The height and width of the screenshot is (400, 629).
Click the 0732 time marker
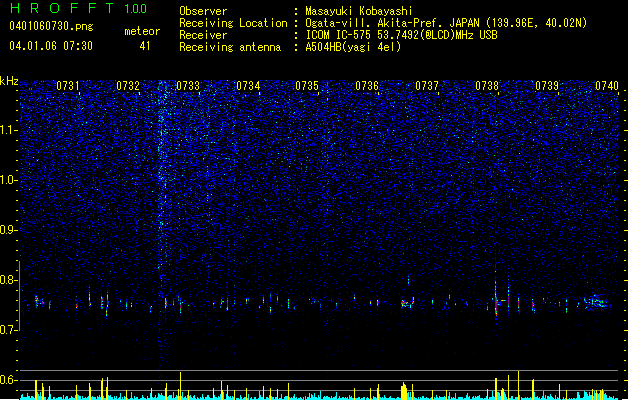(x=128, y=86)
